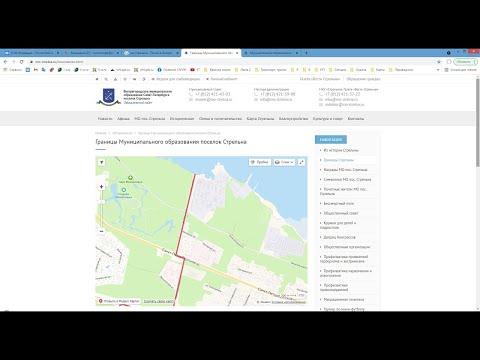Switch to the third browser tab
The image size is (480, 360).
150,53
